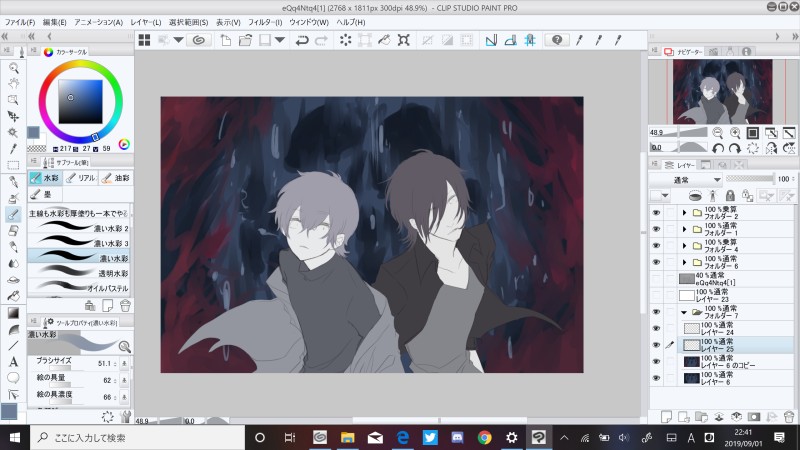Click inside color circle square picker
Screen dimensions: 800x450
pyautogui.click(x=81, y=102)
